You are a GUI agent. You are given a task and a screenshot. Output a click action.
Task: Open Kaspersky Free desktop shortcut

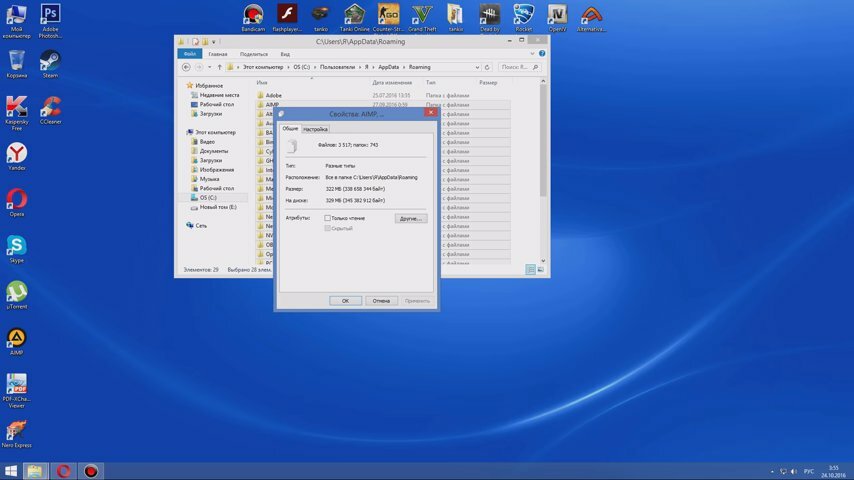click(16, 113)
